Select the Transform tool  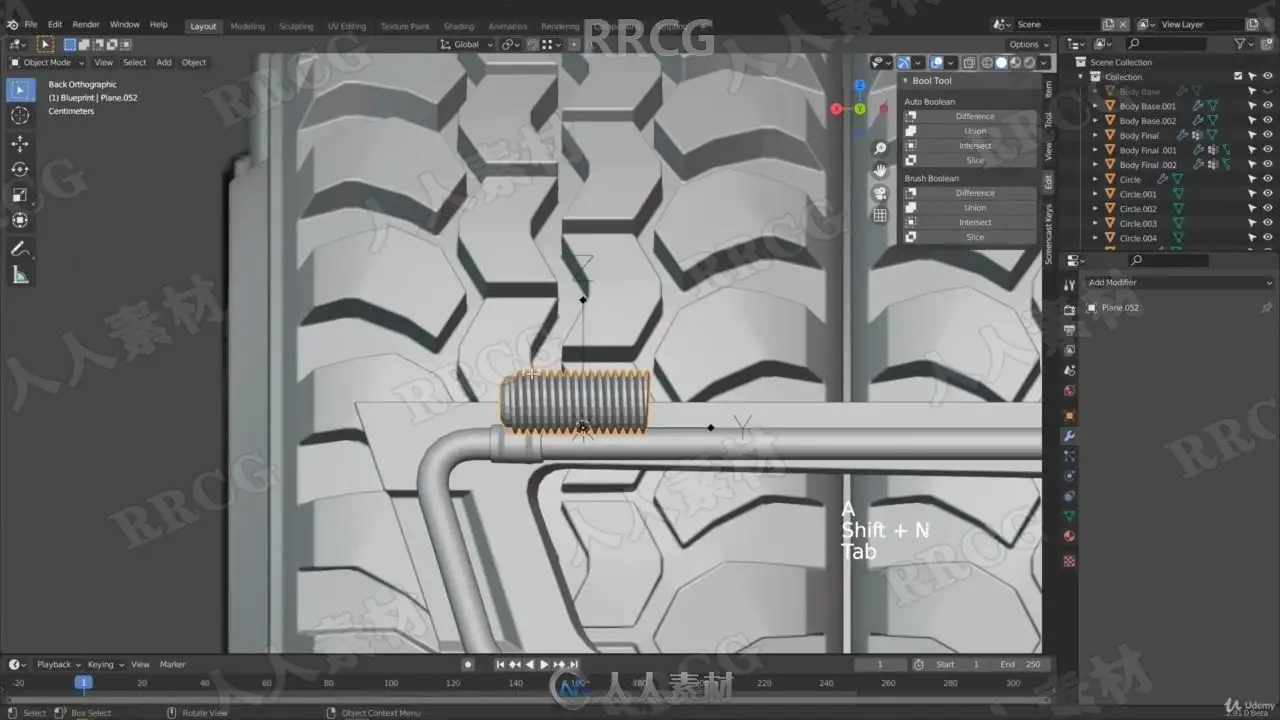click(x=19, y=220)
